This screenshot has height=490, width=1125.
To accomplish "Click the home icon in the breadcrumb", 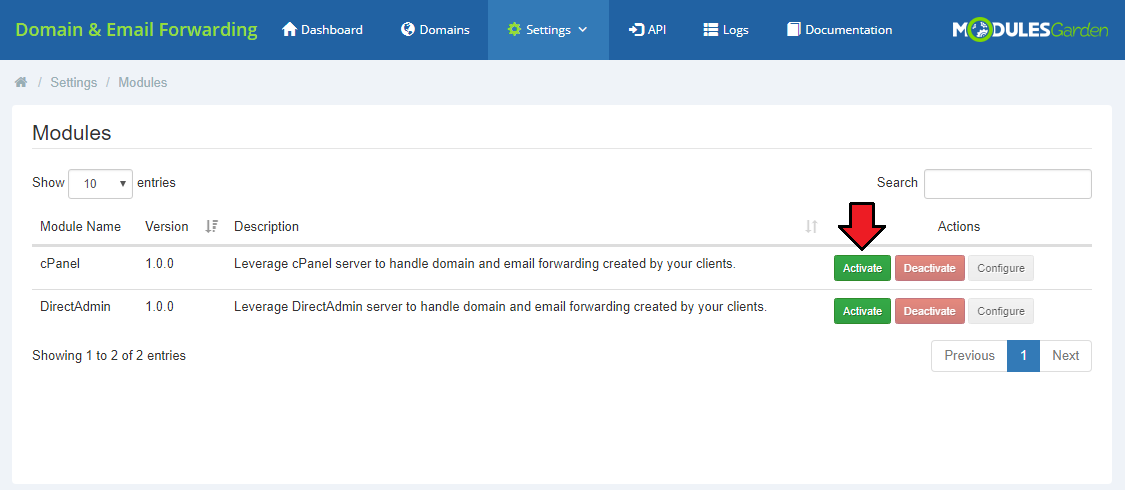I will point(21,83).
